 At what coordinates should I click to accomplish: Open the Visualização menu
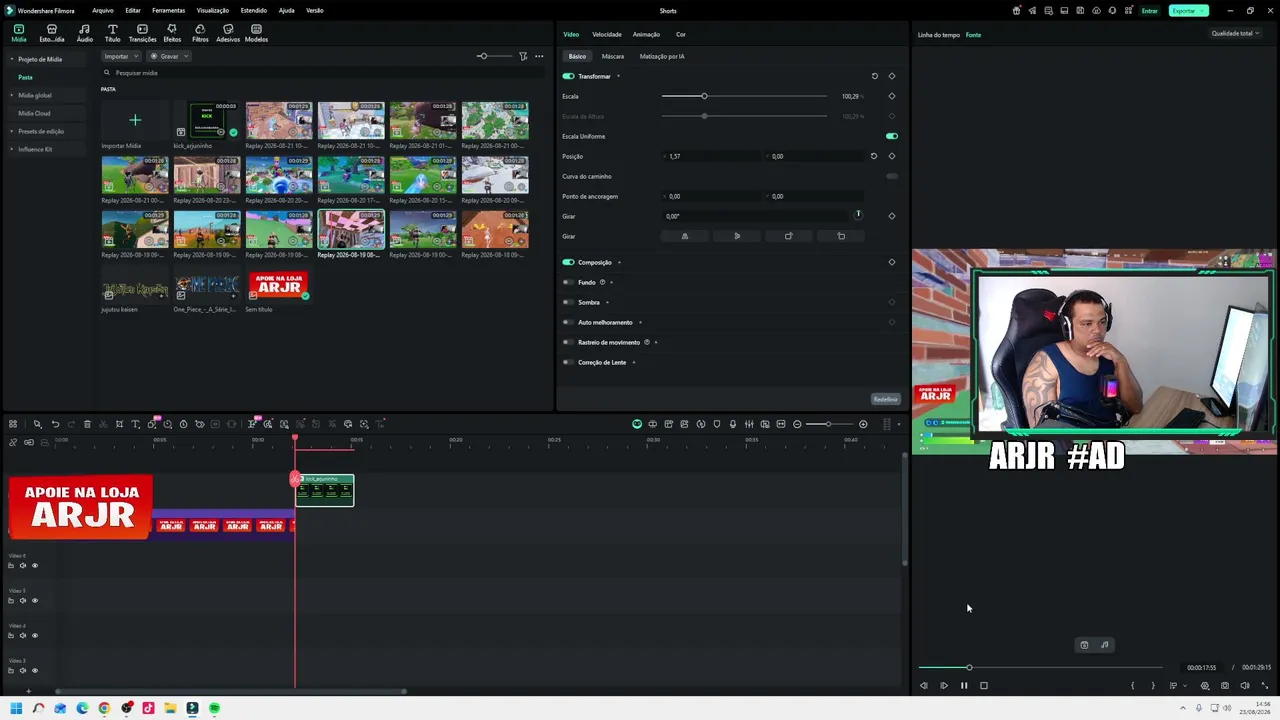(x=212, y=10)
